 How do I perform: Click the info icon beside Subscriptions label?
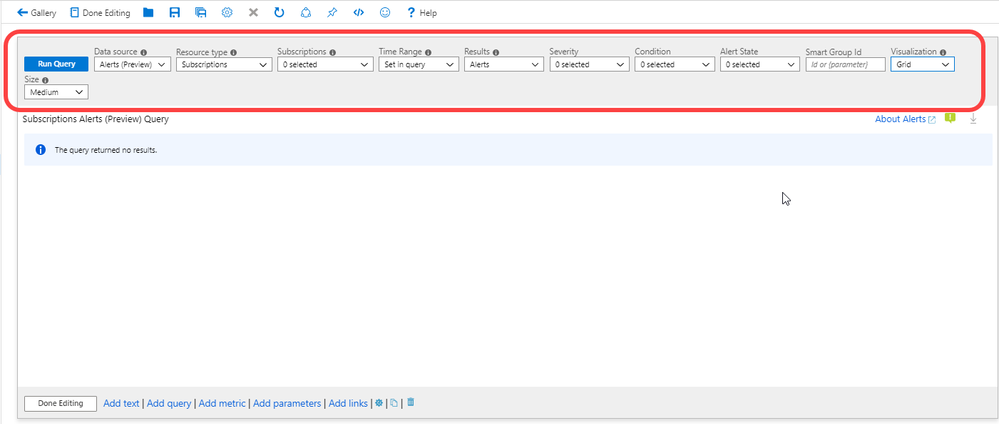point(333,52)
